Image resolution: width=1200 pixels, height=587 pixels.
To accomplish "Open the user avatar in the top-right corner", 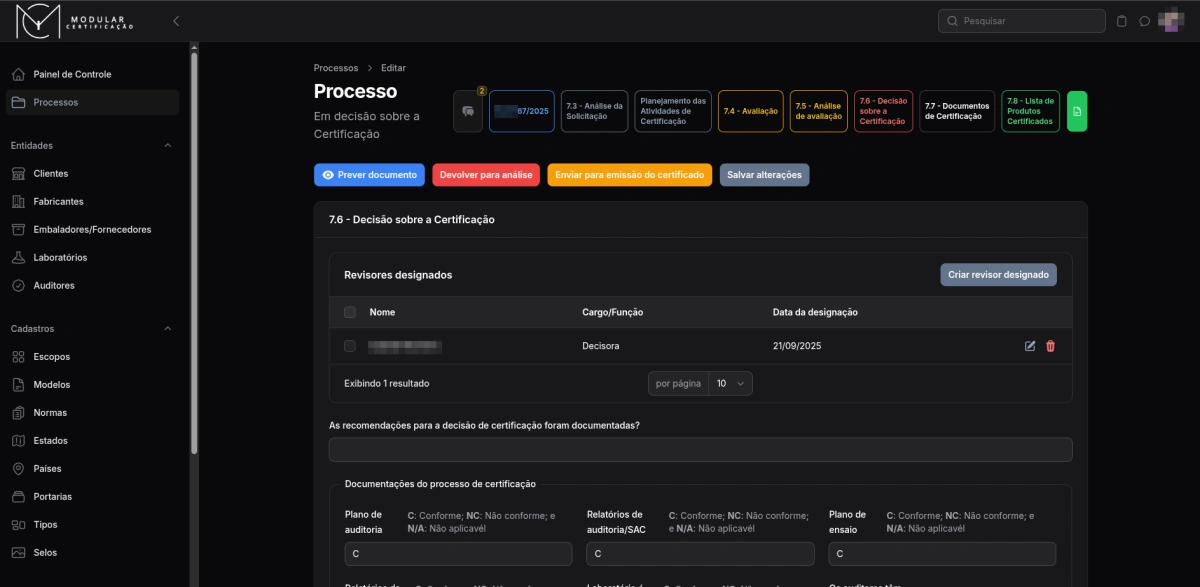I will tap(1173, 20).
